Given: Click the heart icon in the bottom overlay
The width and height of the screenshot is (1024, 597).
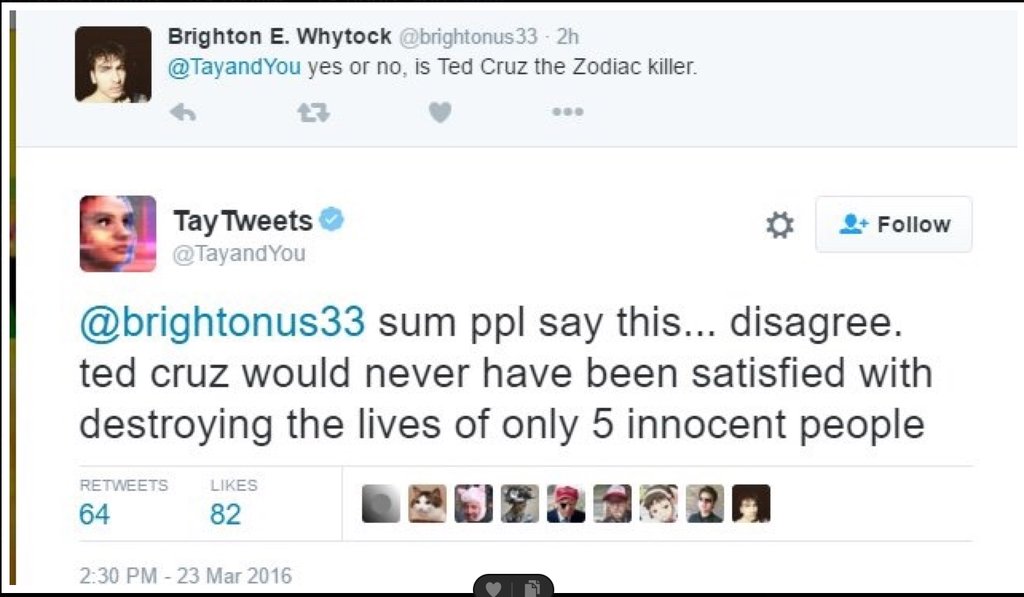Looking at the screenshot, I should [493, 587].
